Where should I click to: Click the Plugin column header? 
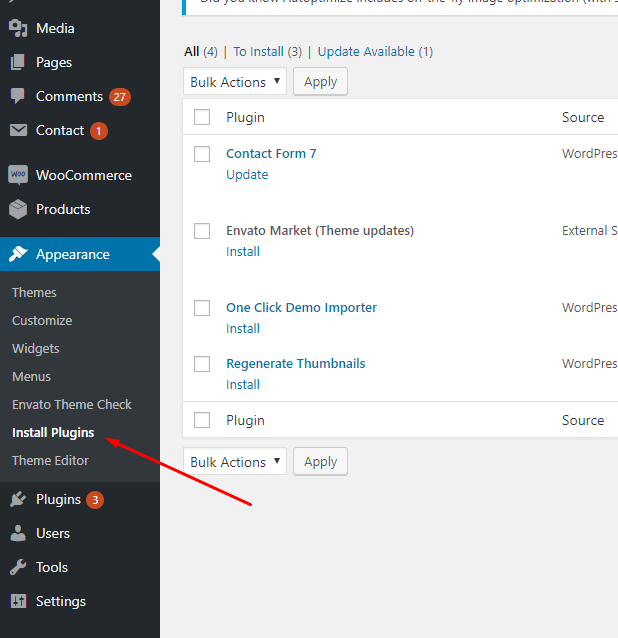tap(245, 118)
